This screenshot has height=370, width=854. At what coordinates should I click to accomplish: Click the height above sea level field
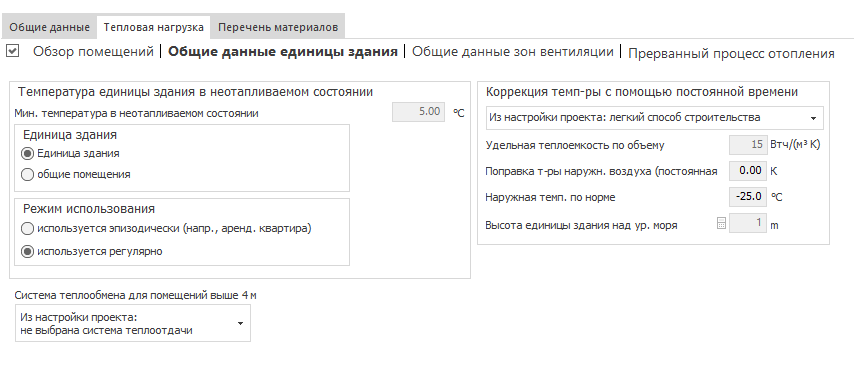748,223
